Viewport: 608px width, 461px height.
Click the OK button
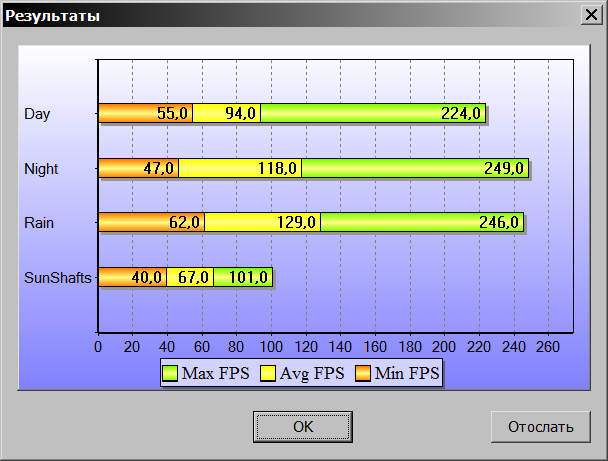click(x=303, y=427)
